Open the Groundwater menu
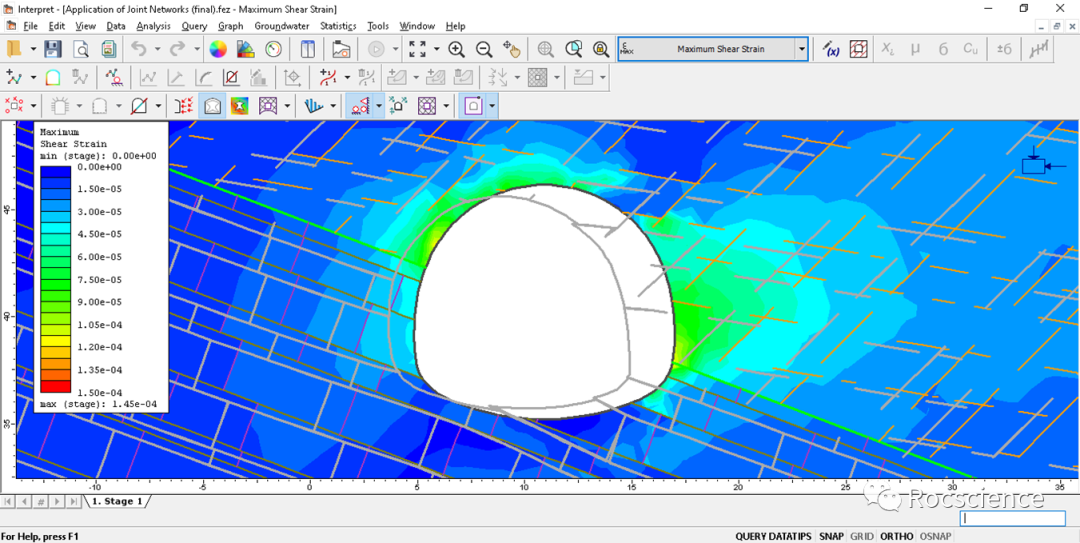1080x543 pixels. 283,26
